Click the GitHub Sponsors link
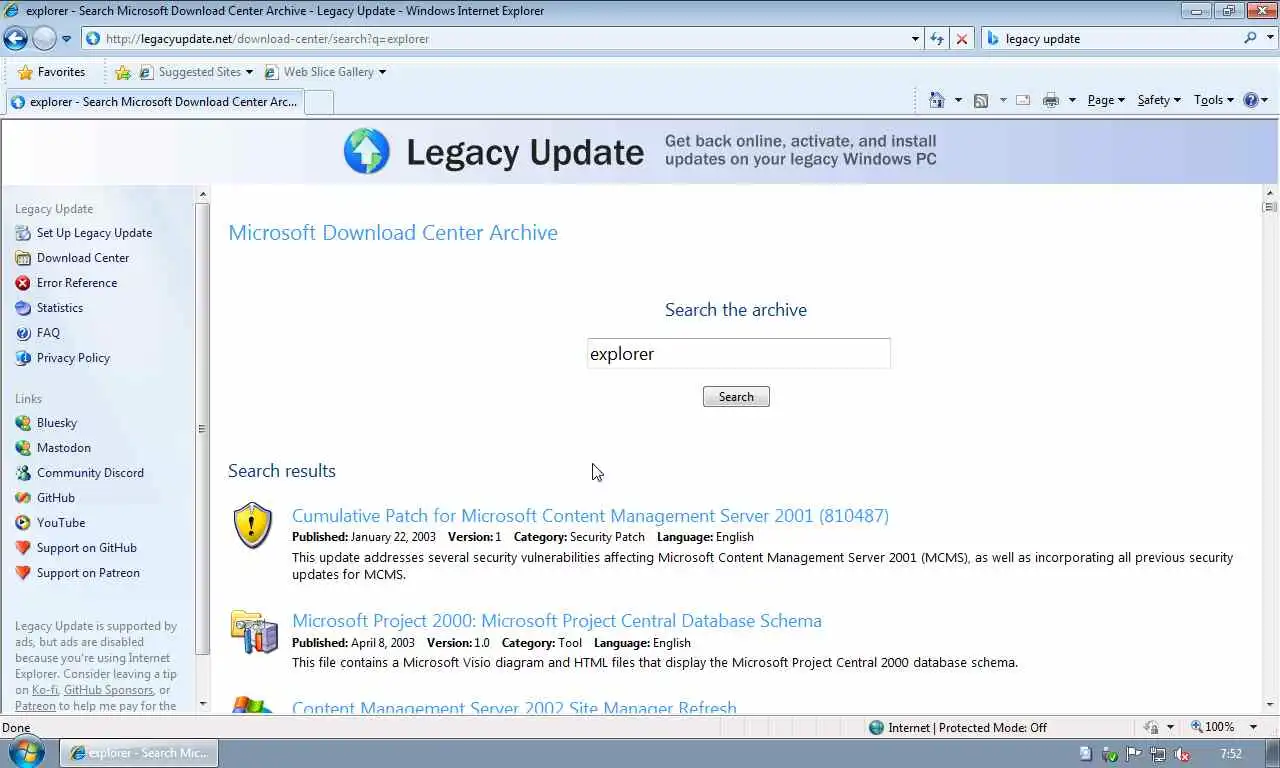 (x=108, y=690)
